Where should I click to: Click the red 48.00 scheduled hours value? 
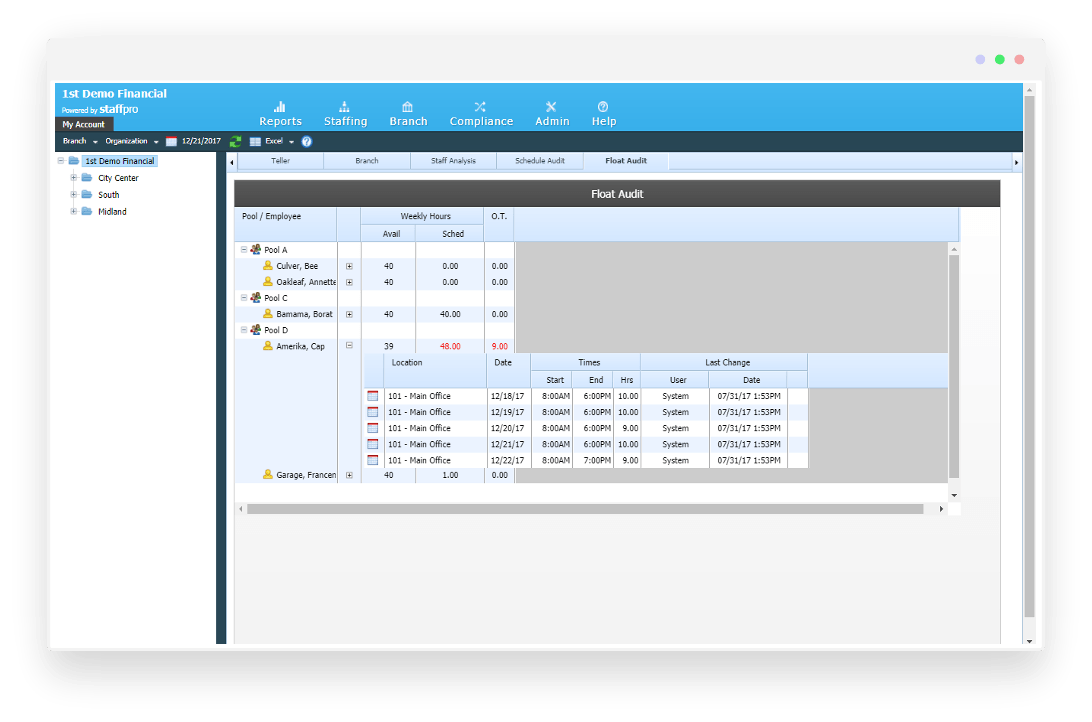450,346
